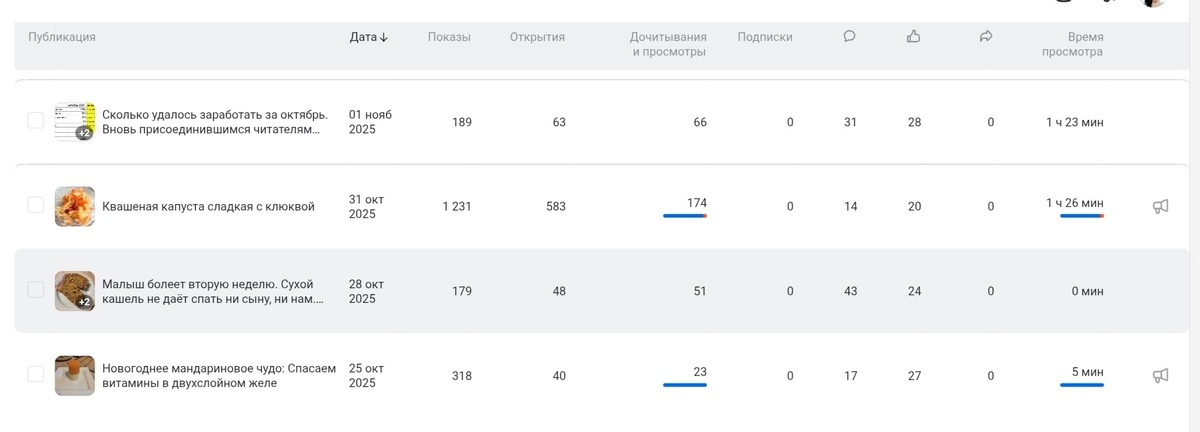The width and height of the screenshot is (1200, 432).
Task: Click megaphone promote icon for Квашеная капуста
Action: pos(1160,207)
